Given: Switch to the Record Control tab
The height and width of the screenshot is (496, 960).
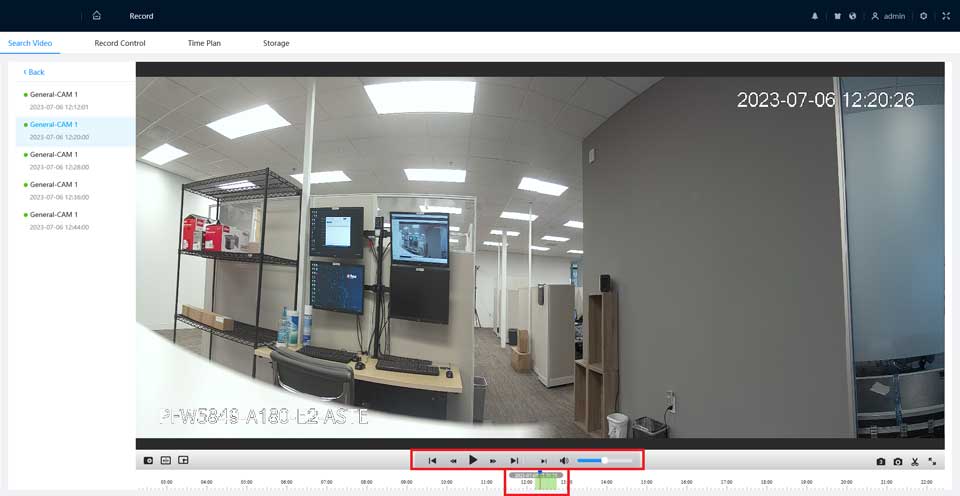Looking at the screenshot, I should point(120,43).
